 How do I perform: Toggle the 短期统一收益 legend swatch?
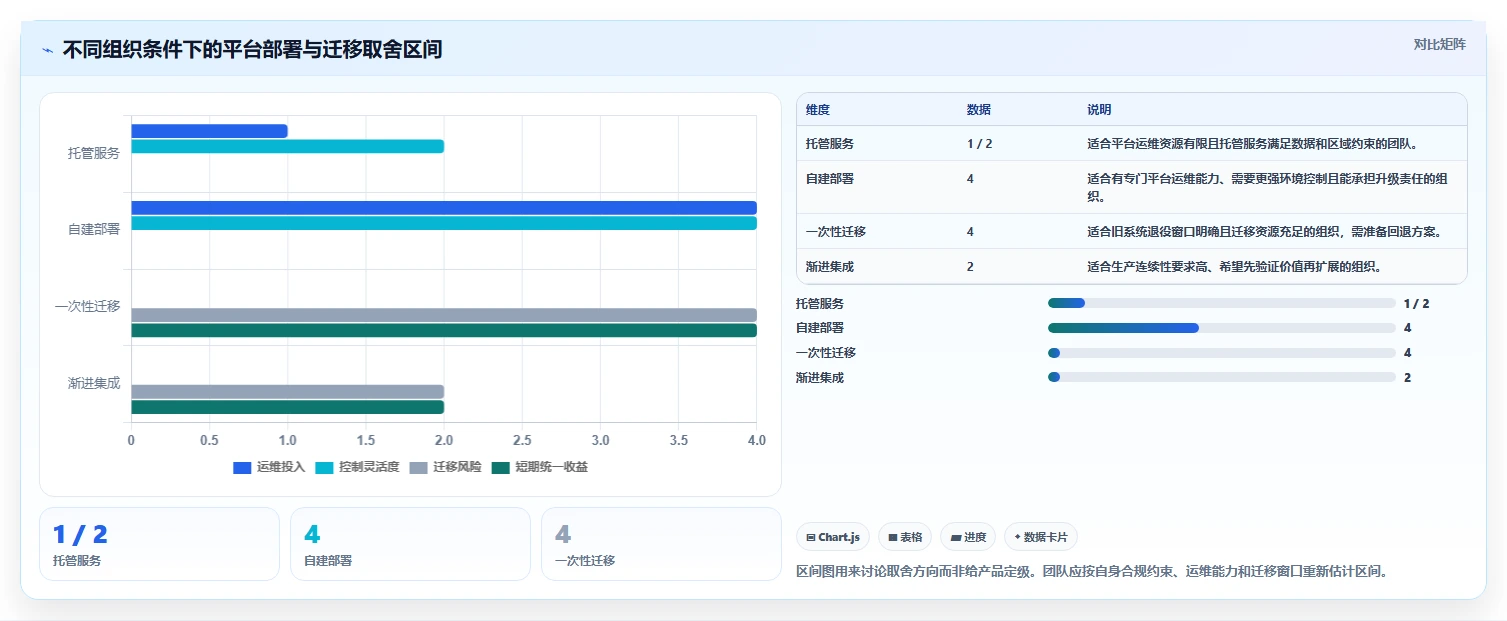(501, 467)
